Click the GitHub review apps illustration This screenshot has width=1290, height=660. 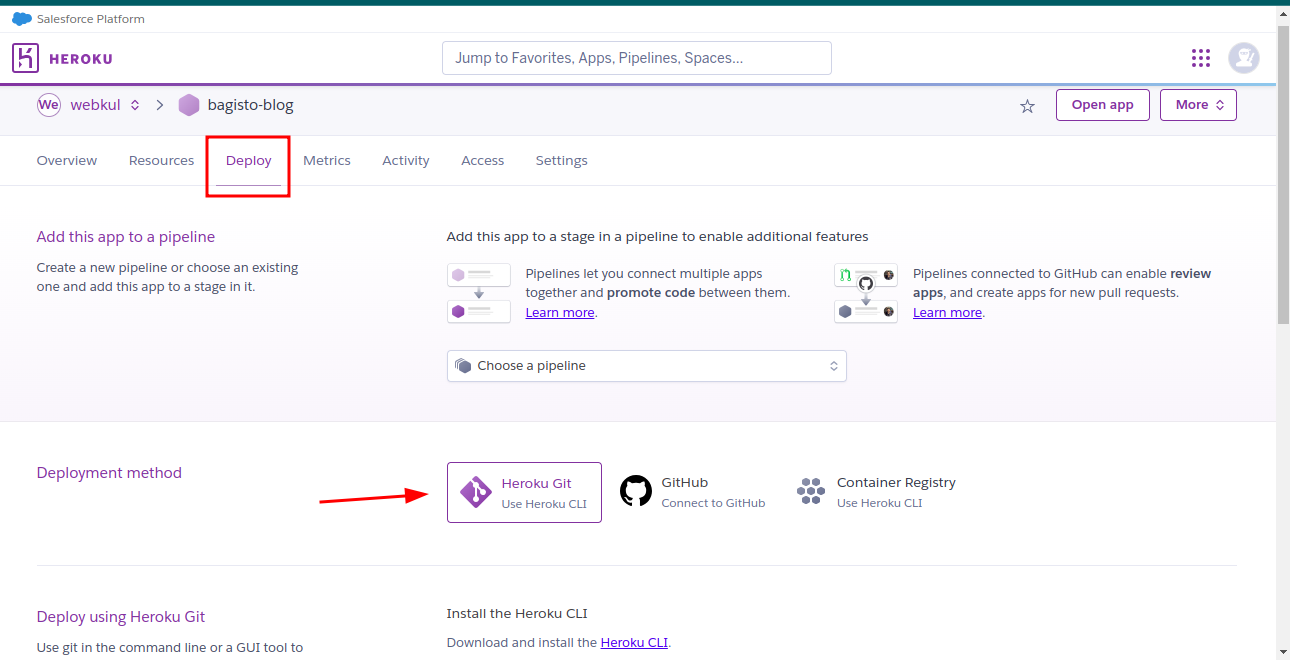coord(865,293)
